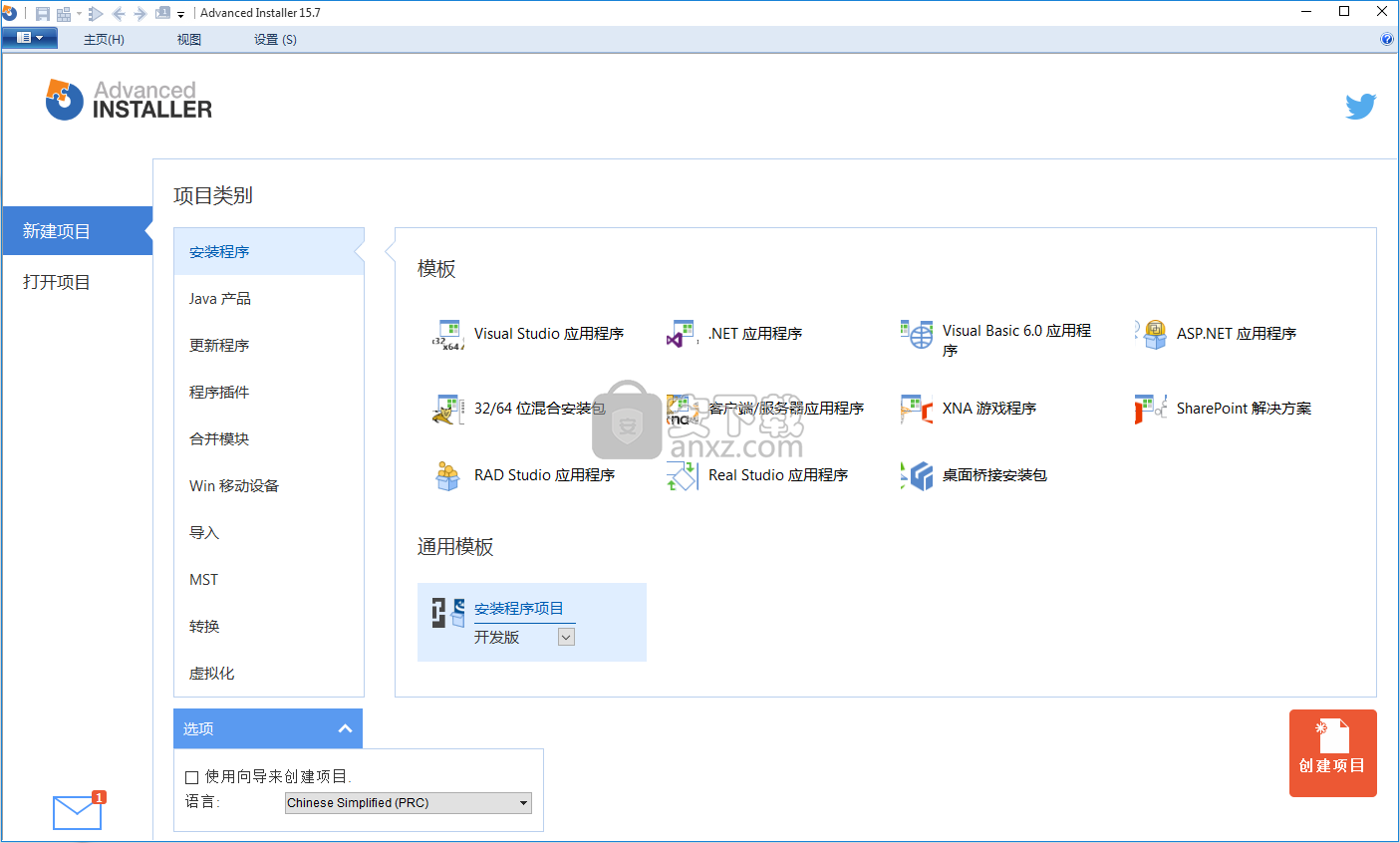Choose the Visual Basic 6.0 应用程序 template icon
Viewport: 1400px width, 843px height.
pos(916,335)
